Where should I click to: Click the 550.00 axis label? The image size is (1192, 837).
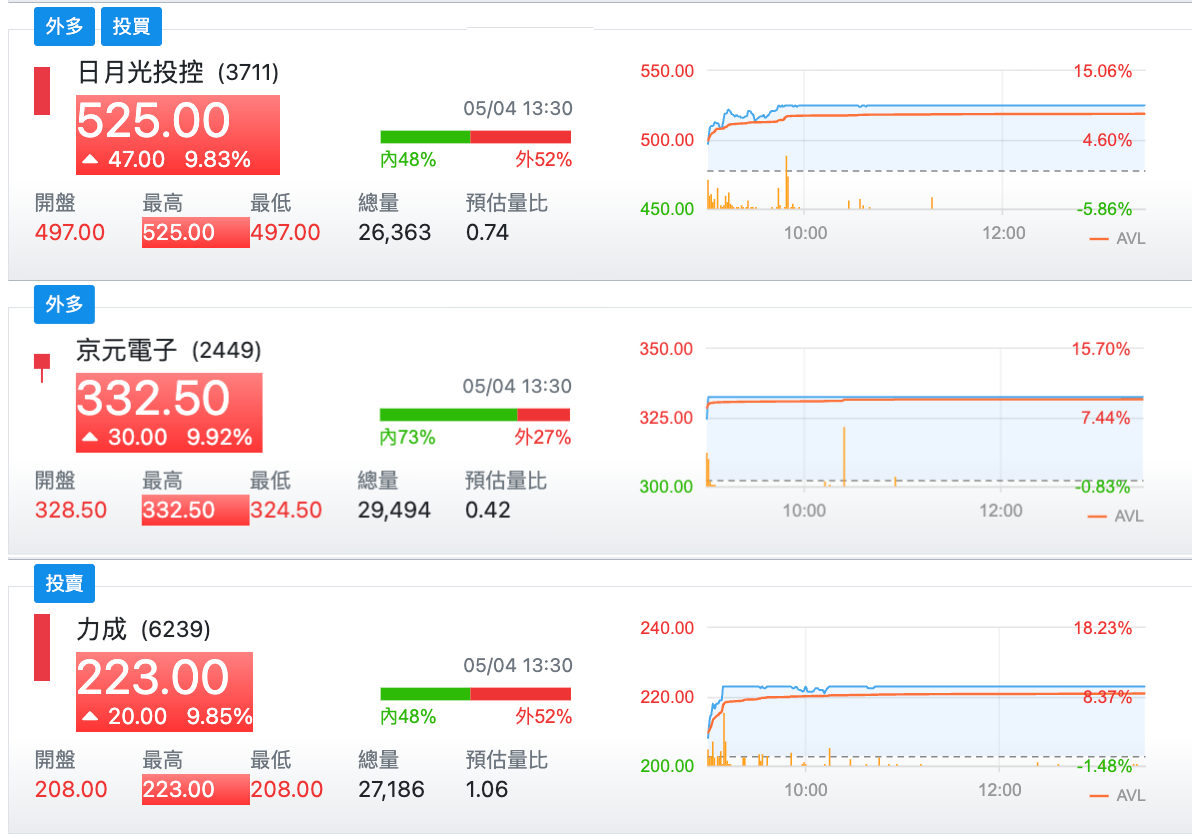[x=667, y=71]
